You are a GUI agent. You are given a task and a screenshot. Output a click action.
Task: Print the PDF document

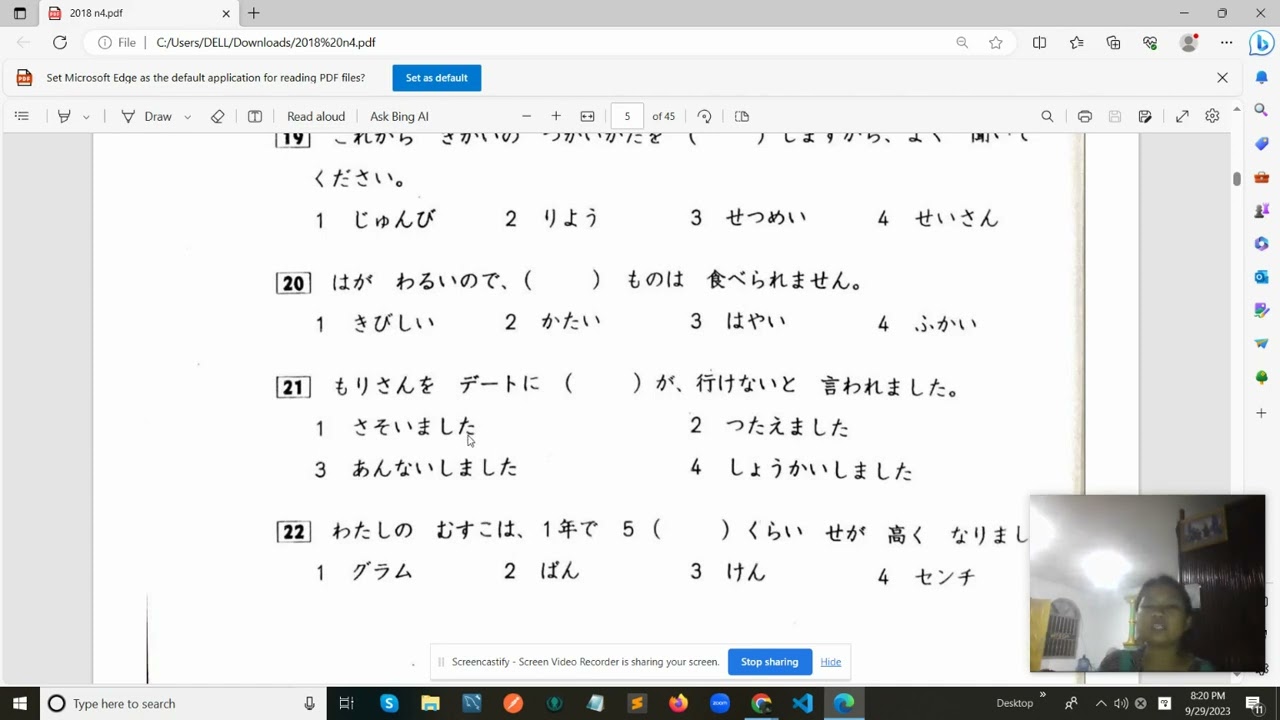pos(1085,116)
